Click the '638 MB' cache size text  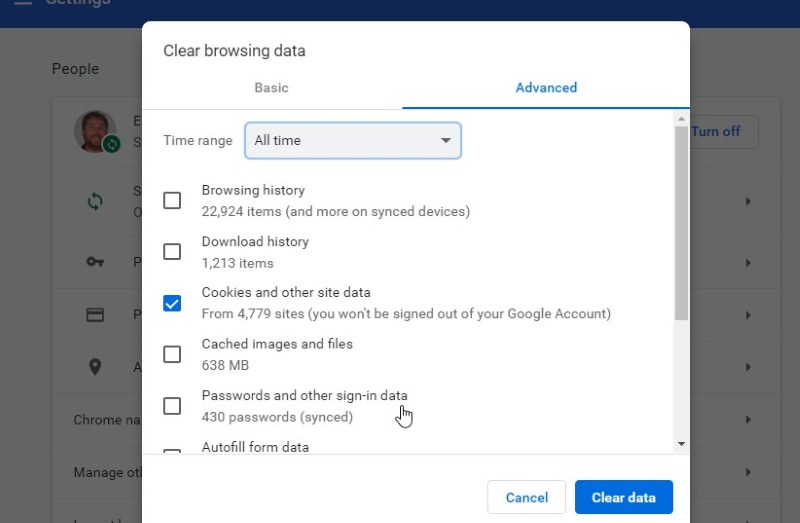225,365
